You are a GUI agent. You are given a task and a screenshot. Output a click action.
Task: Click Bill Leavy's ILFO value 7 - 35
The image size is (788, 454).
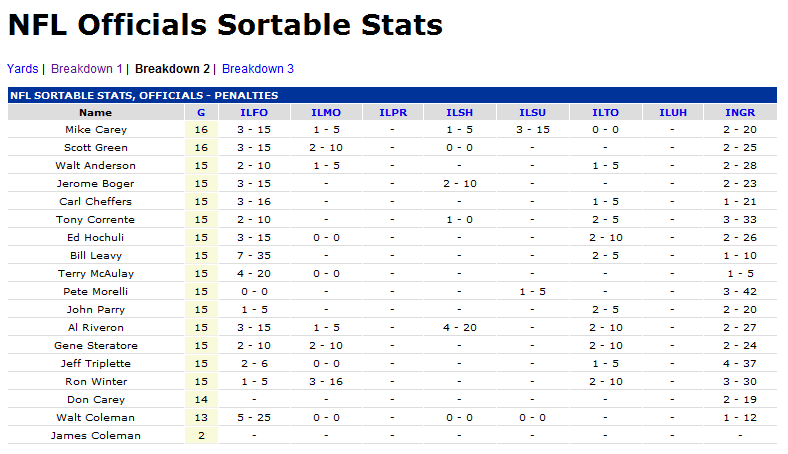point(253,256)
